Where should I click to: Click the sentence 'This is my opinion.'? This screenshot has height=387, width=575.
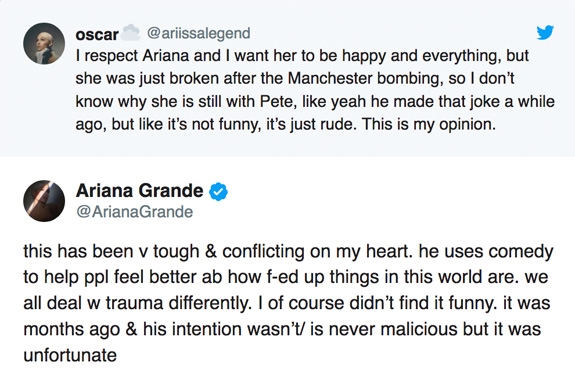click(x=429, y=124)
